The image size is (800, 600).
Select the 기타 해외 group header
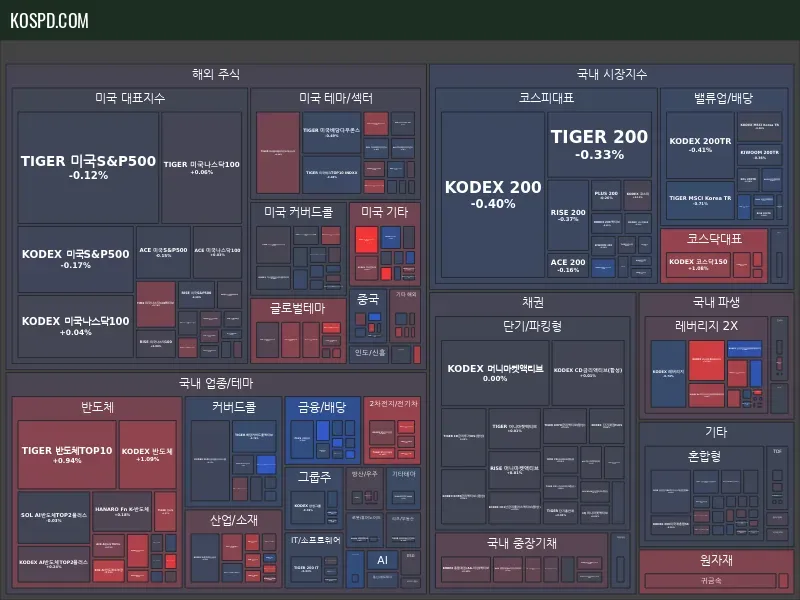(x=406, y=294)
